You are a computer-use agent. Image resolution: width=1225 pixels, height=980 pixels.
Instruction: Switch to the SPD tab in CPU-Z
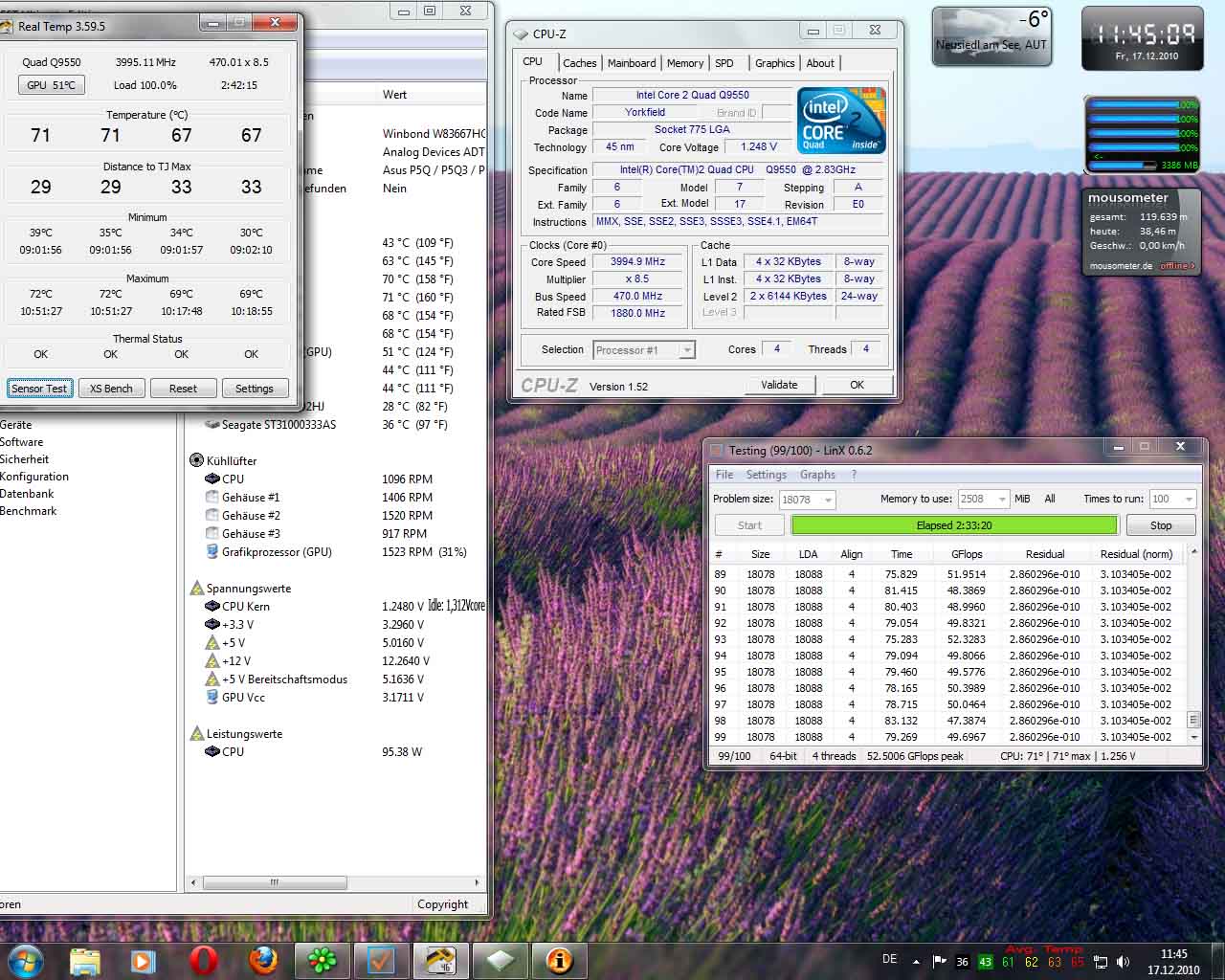(724, 63)
